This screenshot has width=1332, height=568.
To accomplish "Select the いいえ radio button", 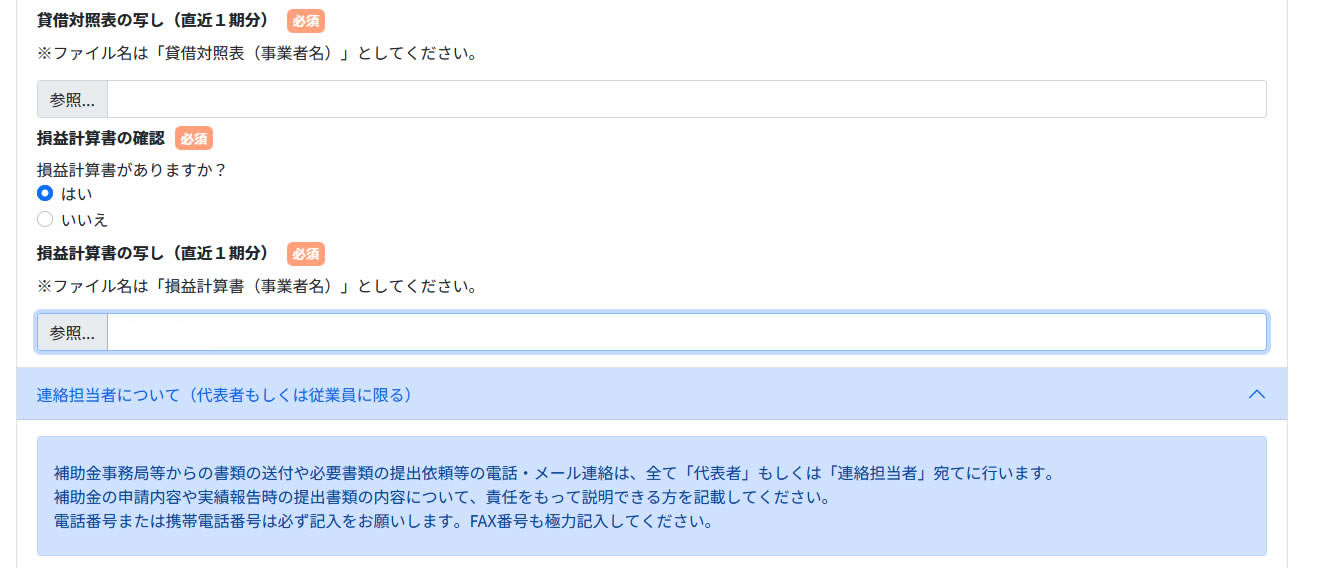I will coord(45,219).
